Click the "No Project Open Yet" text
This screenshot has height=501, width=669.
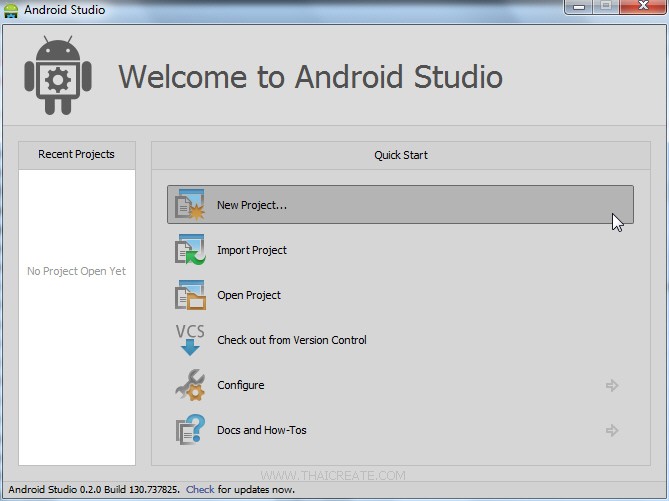pyautogui.click(x=76, y=271)
